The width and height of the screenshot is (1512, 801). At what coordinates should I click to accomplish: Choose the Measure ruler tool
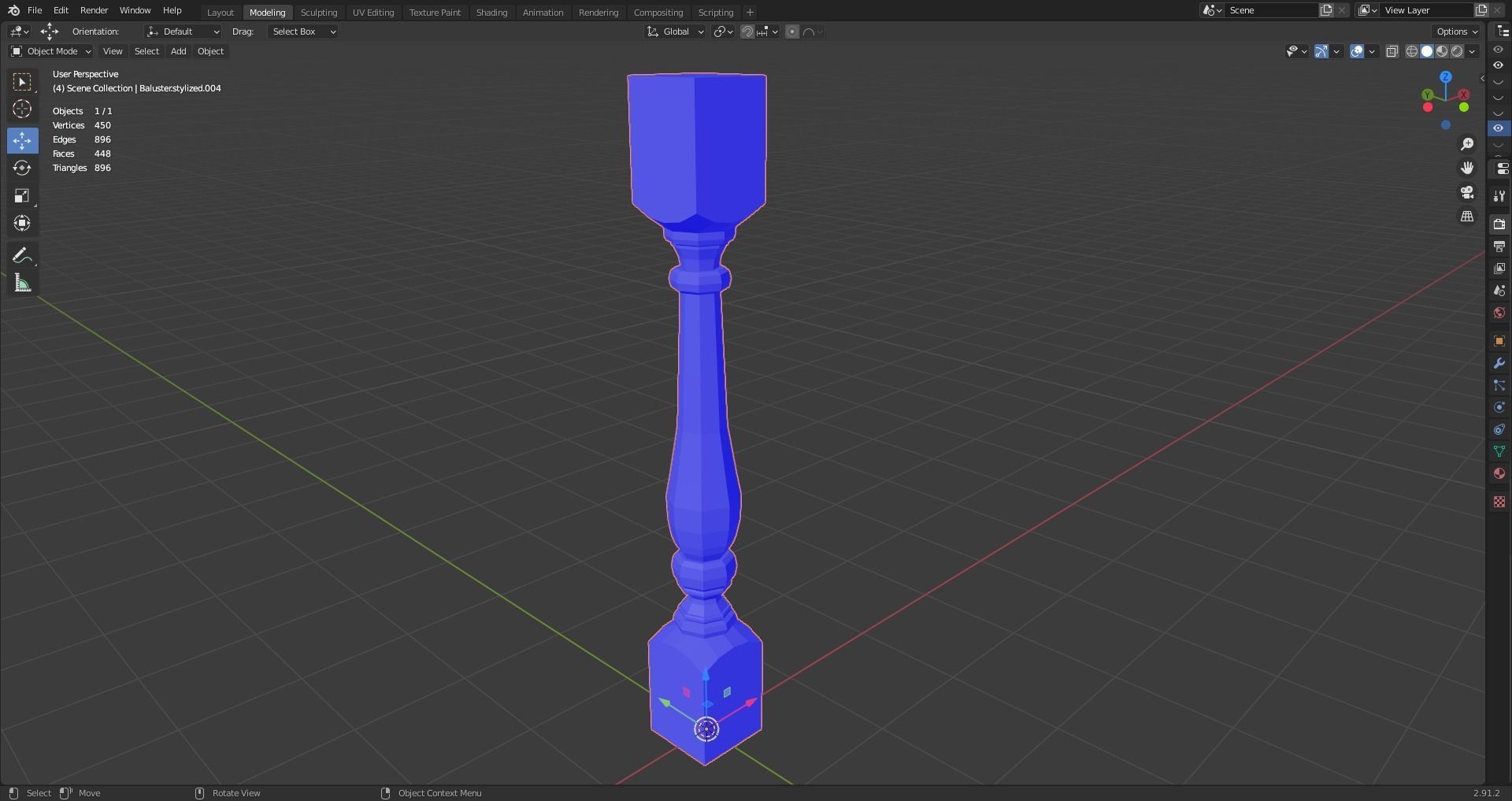point(22,284)
